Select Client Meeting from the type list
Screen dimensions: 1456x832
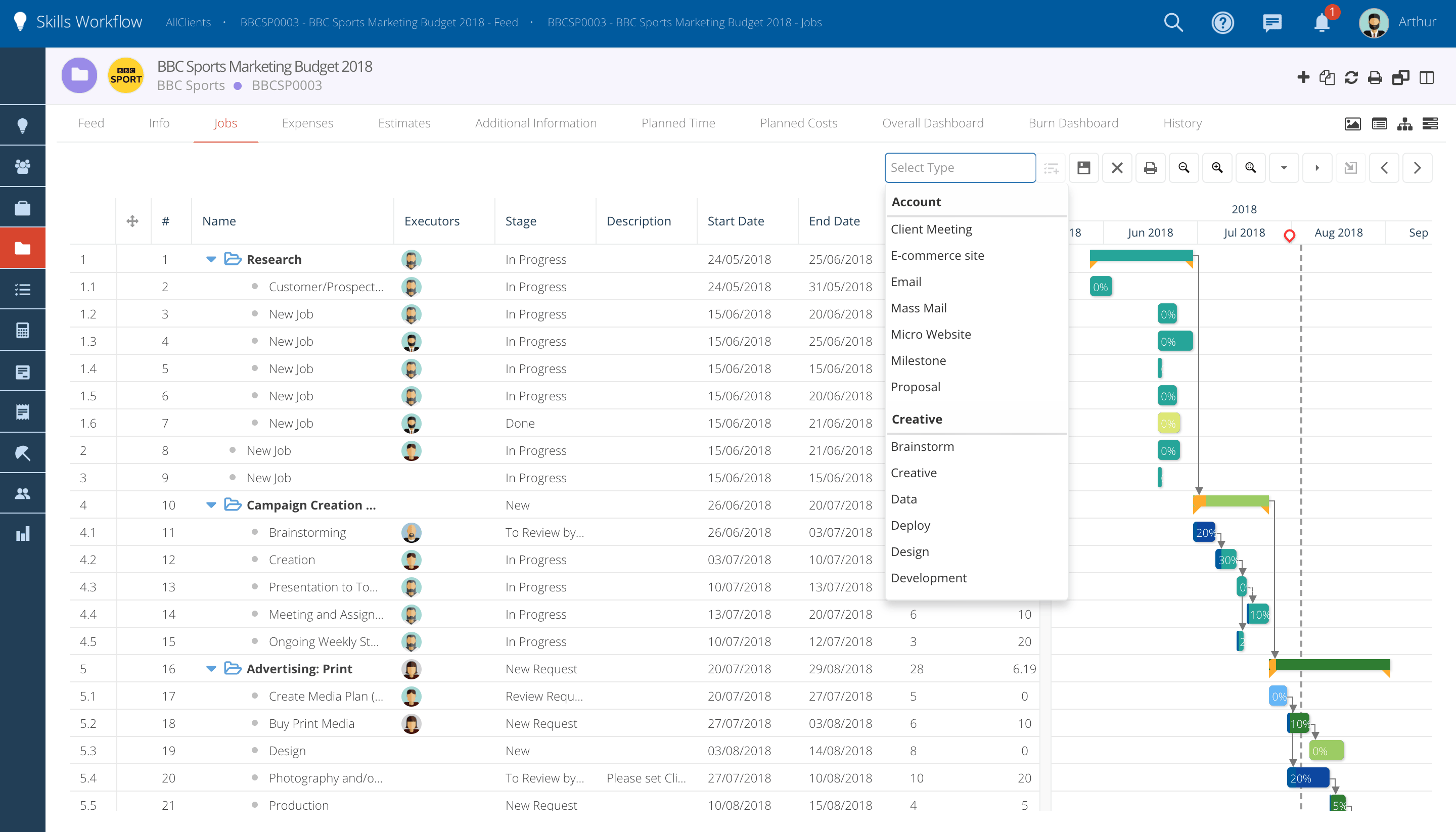(931, 229)
